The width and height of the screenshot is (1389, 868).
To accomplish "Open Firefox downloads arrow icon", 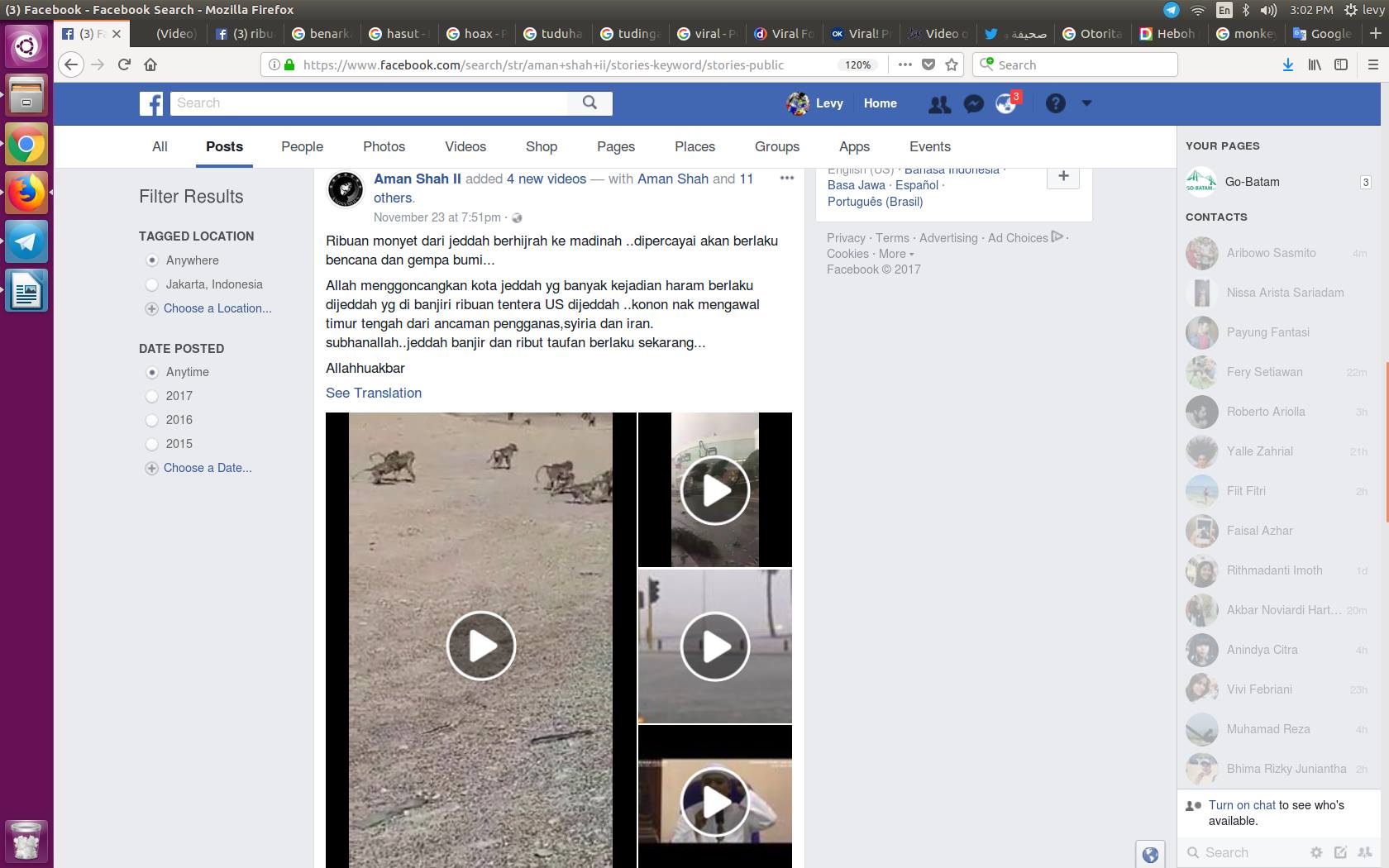I will [1287, 64].
